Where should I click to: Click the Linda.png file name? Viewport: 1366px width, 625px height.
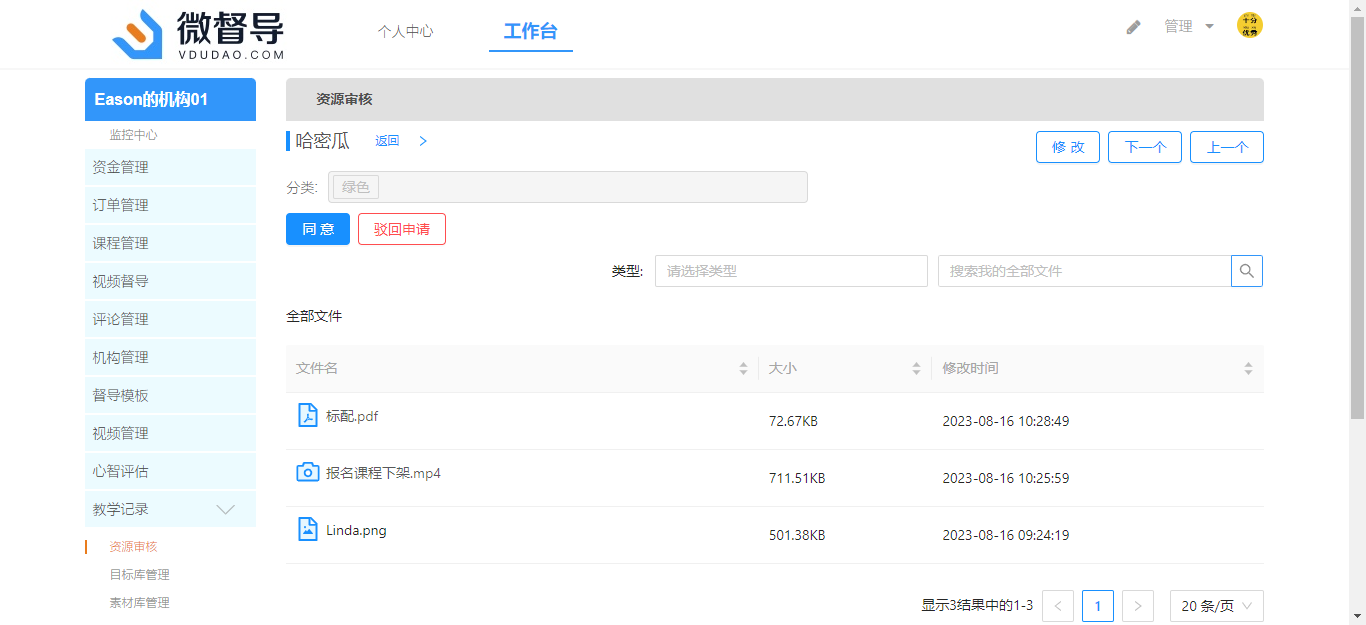tap(356, 530)
